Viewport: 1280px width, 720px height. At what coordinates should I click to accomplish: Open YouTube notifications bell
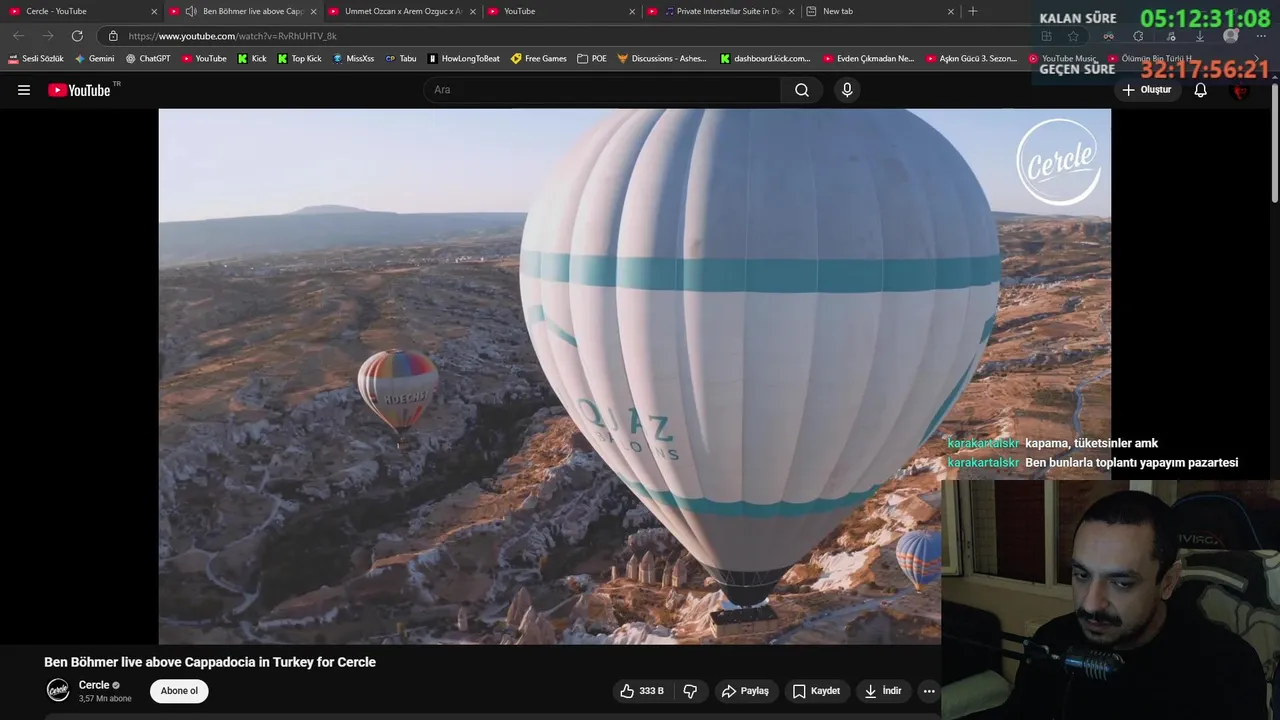point(1201,90)
